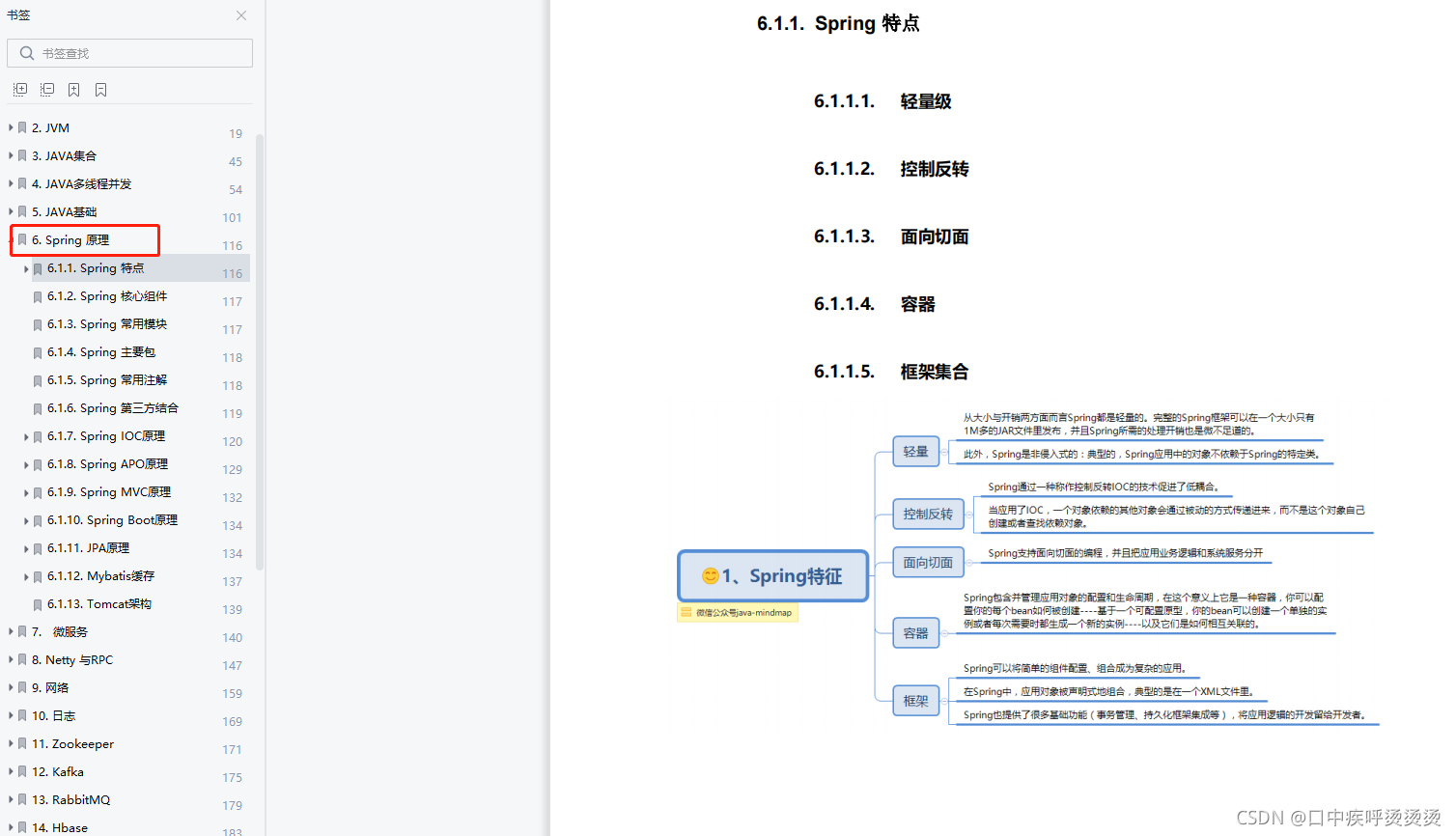Click the remove bookmark icon
This screenshot has width=1456, height=836.
tap(100, 90)
